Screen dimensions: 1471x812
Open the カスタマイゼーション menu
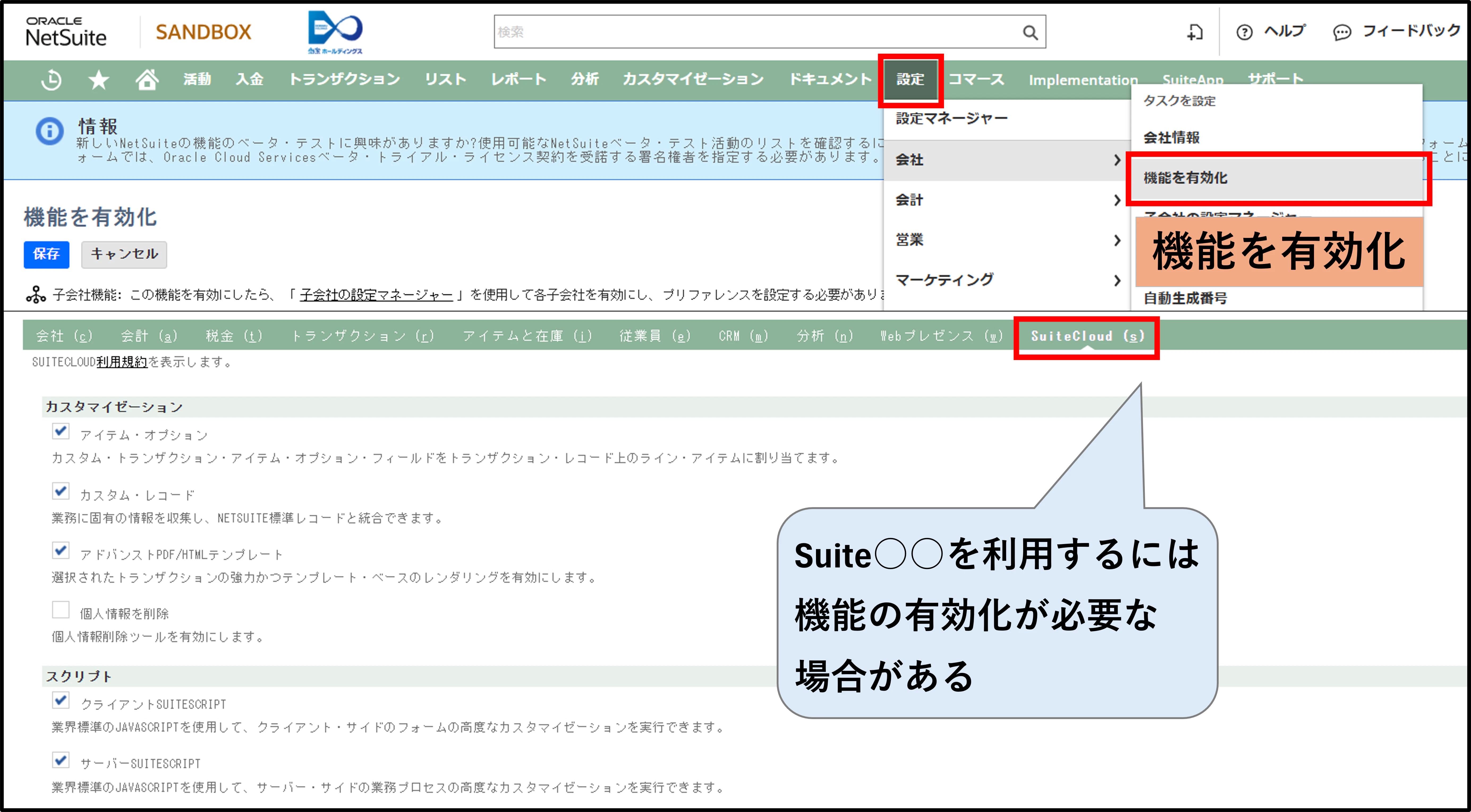693,79
